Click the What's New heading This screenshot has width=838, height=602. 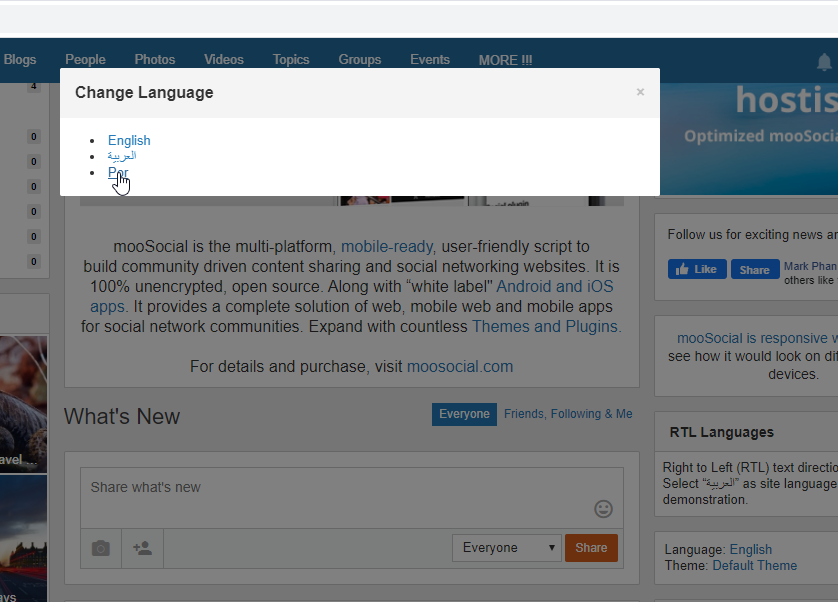[x=122, y=416]
